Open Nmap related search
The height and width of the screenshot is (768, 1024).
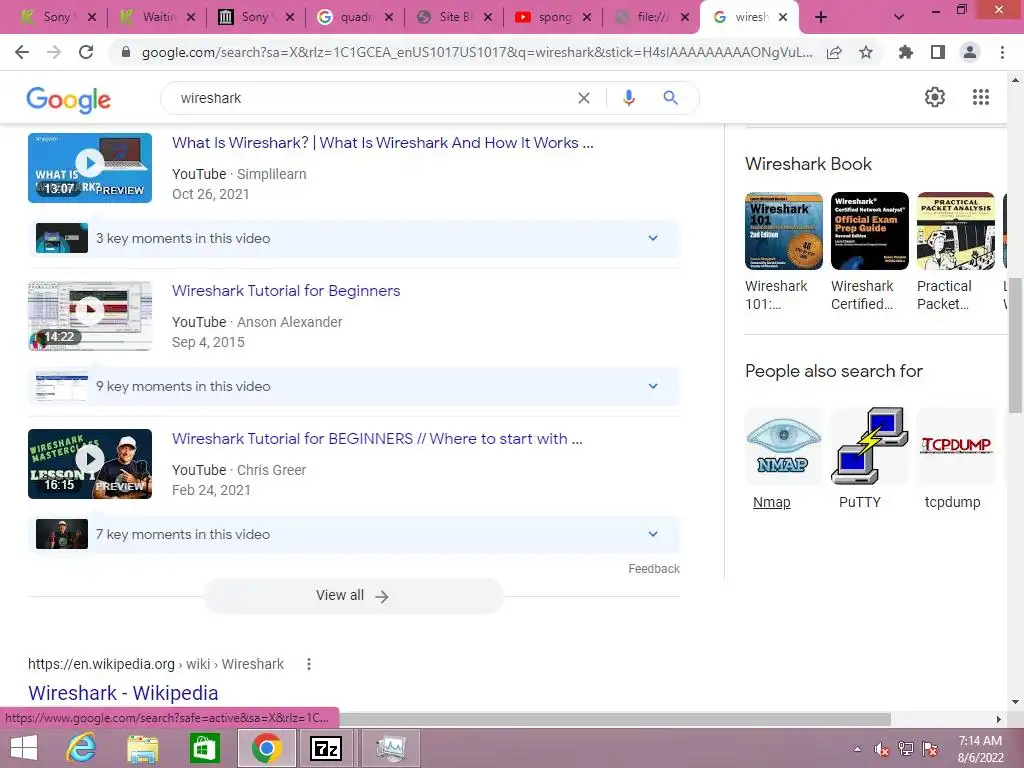[784, 458]
